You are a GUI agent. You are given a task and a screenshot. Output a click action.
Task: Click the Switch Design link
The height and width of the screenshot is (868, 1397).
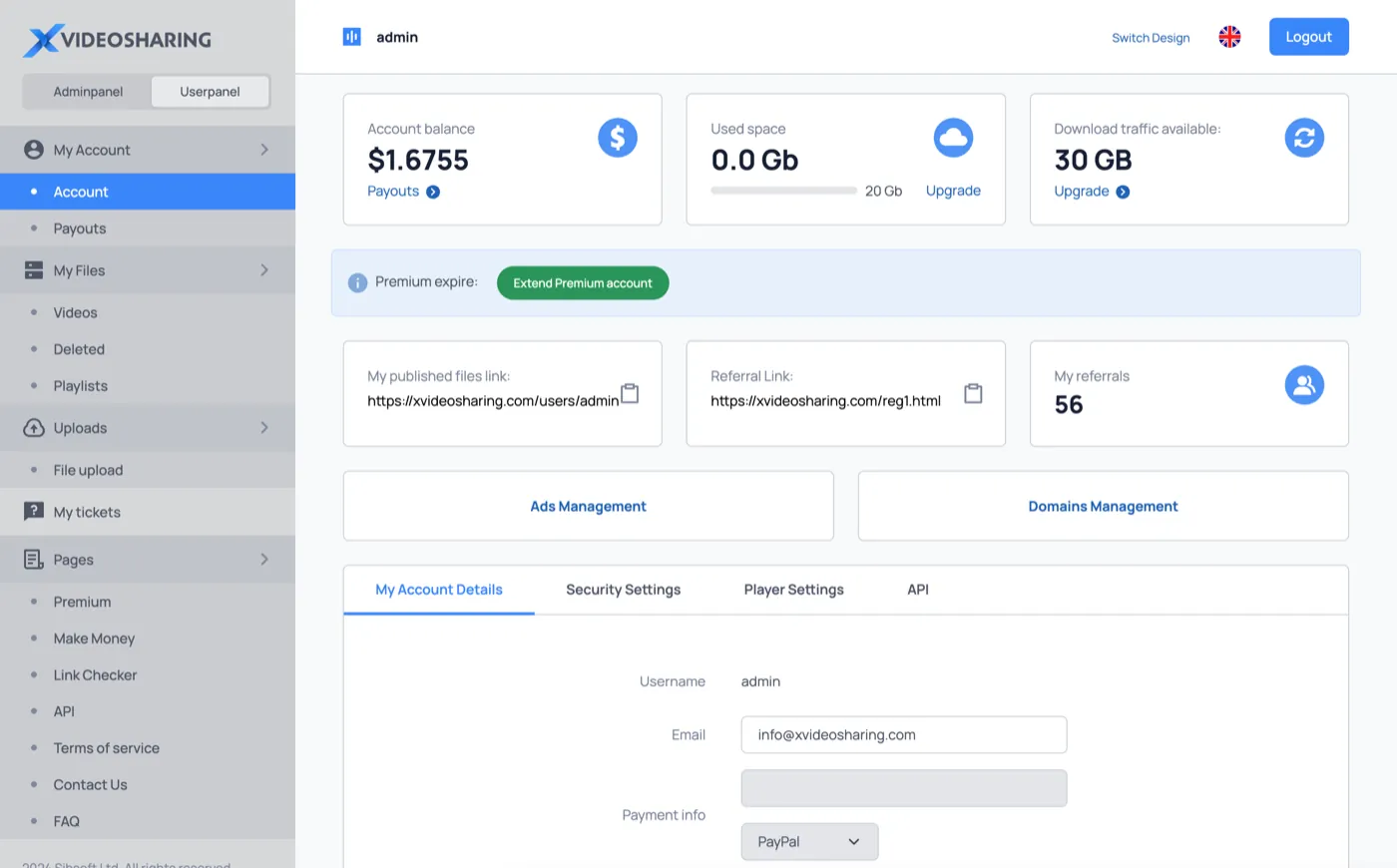pyautogui.click(x=1151, y=38)
